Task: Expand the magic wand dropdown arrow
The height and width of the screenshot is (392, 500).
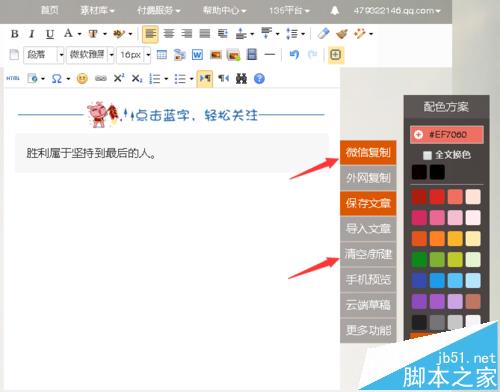Action: click(371, 34)
